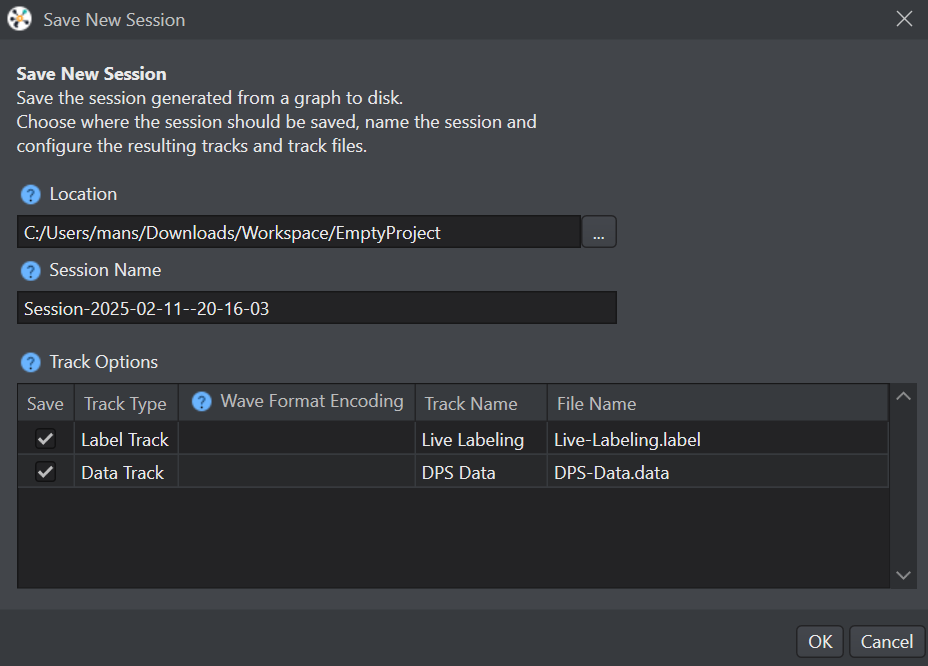Image resolution: width=928 pixels, height=666 pixels.
Task: Uncheck Save for the Label Track row
Action: [46, 439]
